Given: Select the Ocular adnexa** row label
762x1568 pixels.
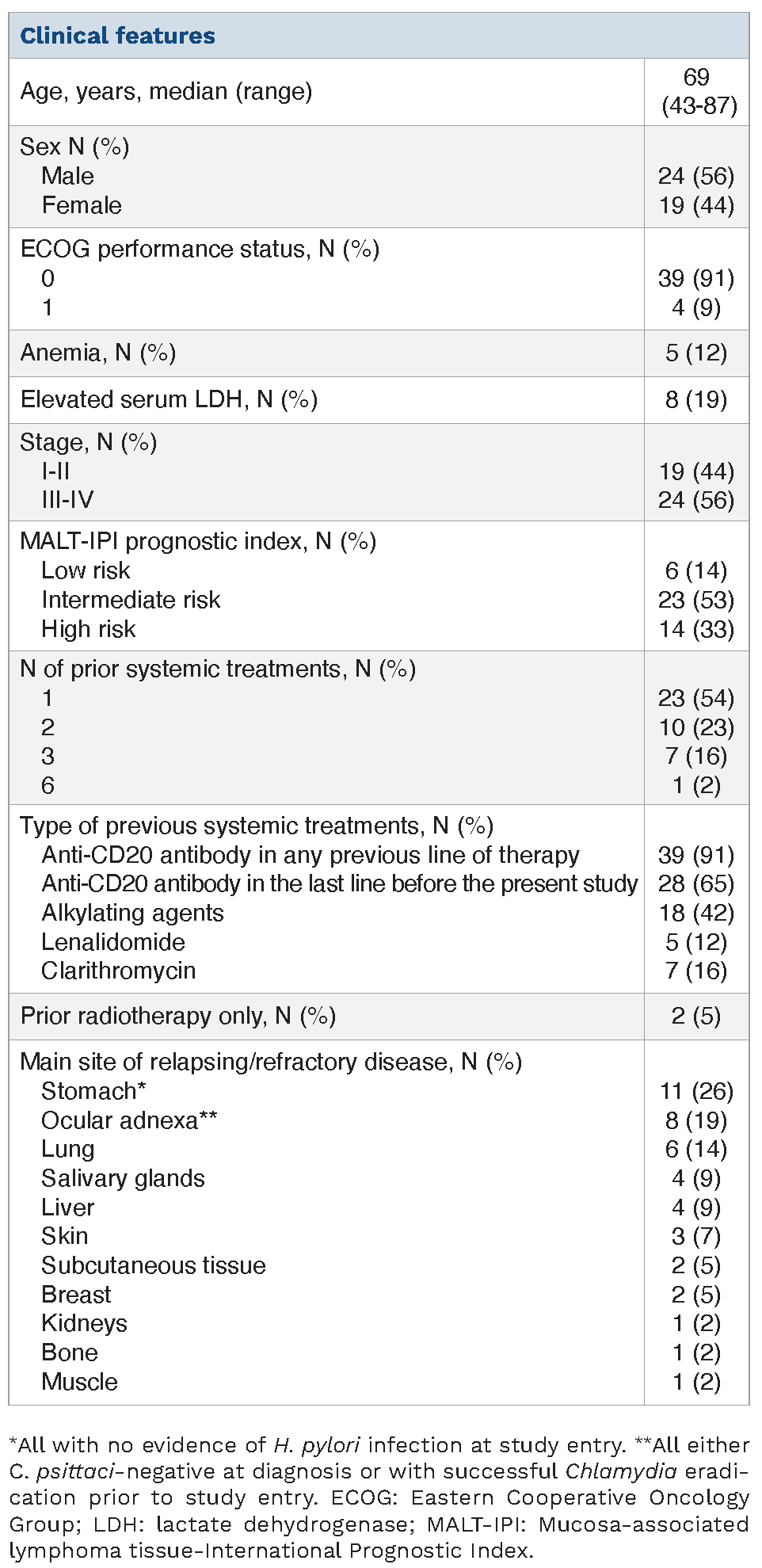Looking at the screenshot, I should tap(129, 1120).
